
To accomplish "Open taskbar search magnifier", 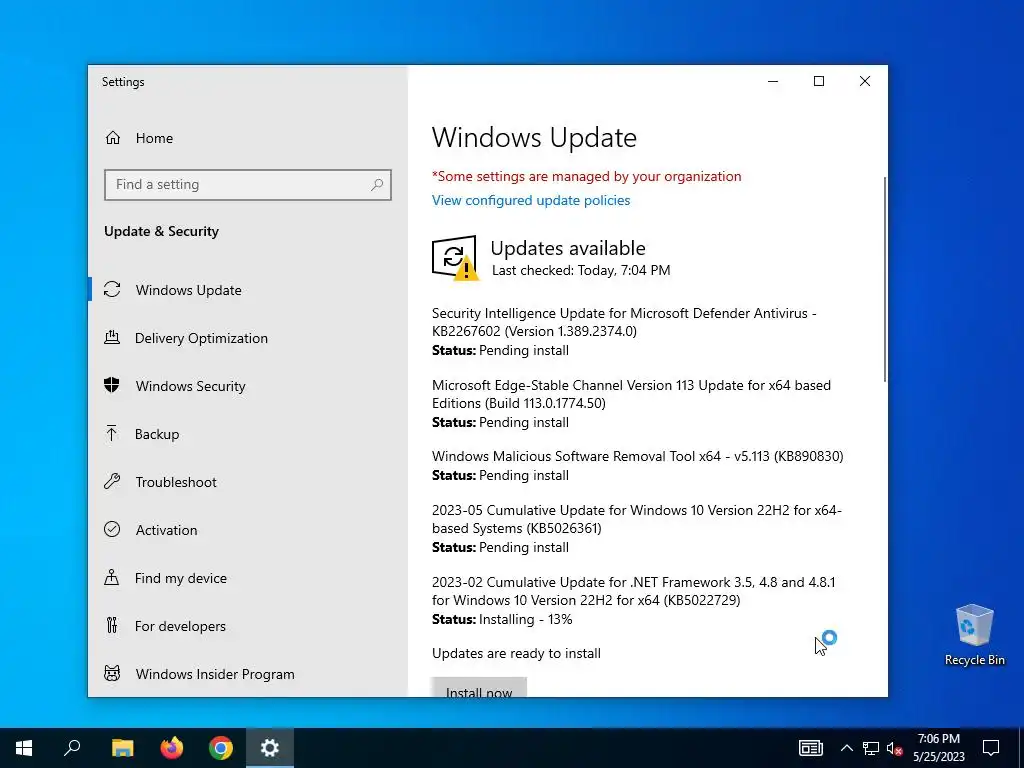I will click(72, 748).
